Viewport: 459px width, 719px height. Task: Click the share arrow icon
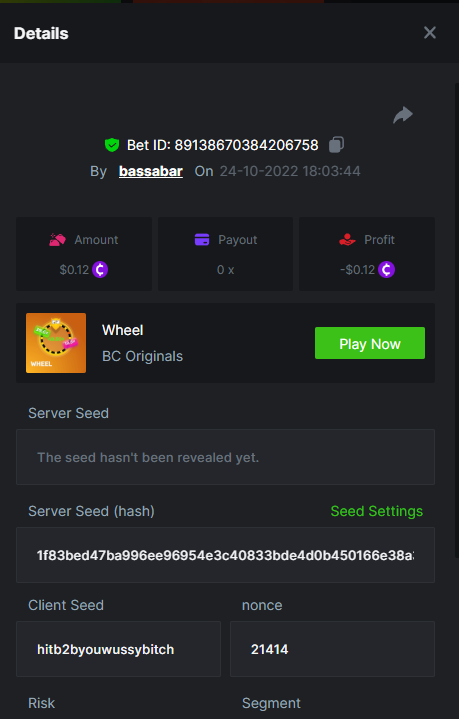[x=403, y=115]
